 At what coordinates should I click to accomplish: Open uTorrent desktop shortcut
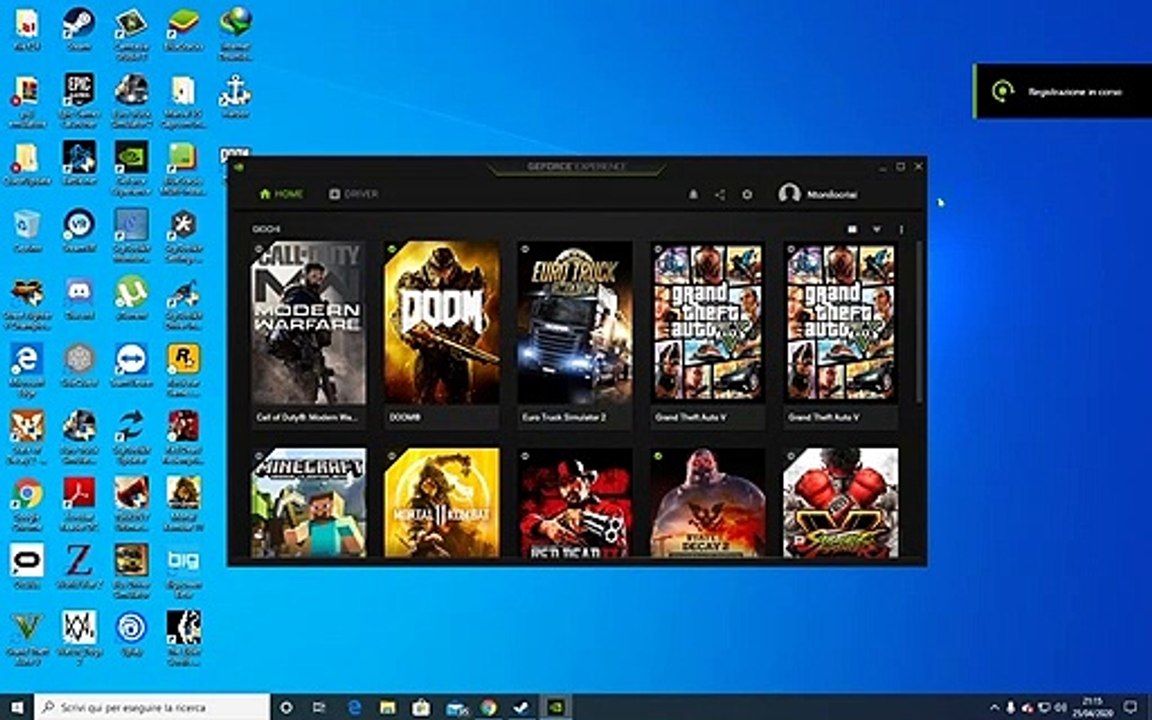[132, 299]
